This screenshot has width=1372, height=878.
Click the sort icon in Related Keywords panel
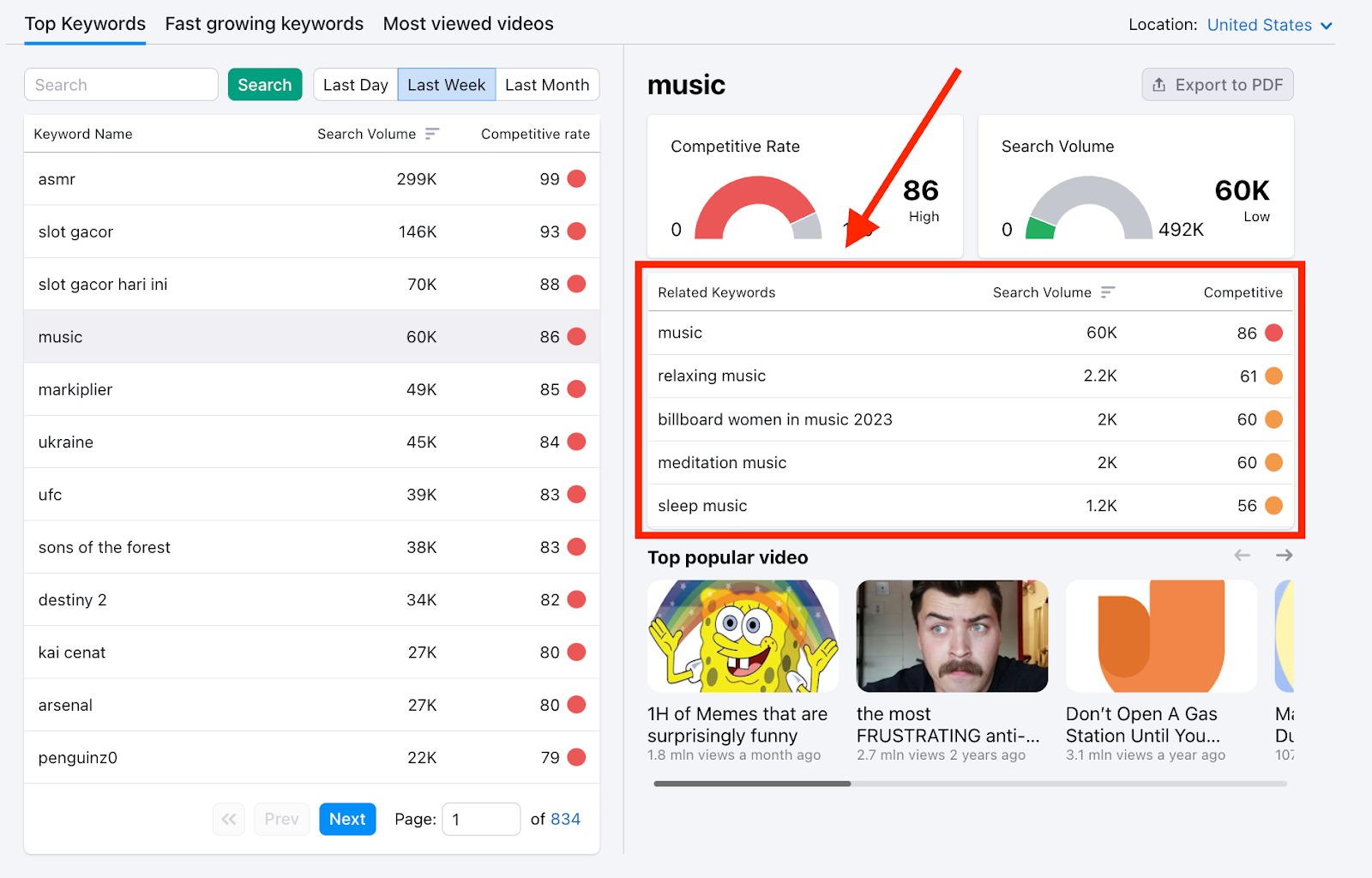pyautogui.click(x=1109, y=292)
